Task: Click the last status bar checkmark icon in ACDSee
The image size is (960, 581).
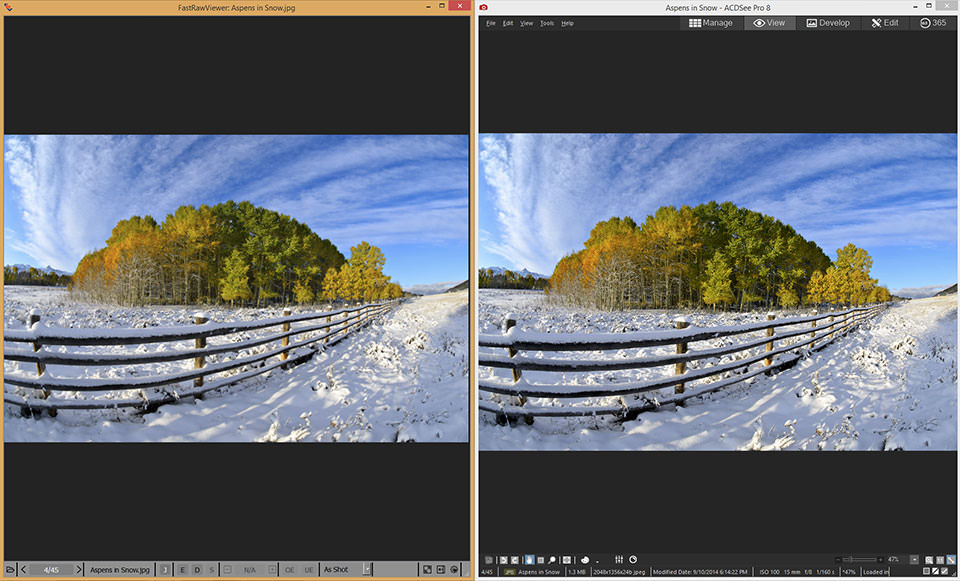Action: tap(945, 572)
